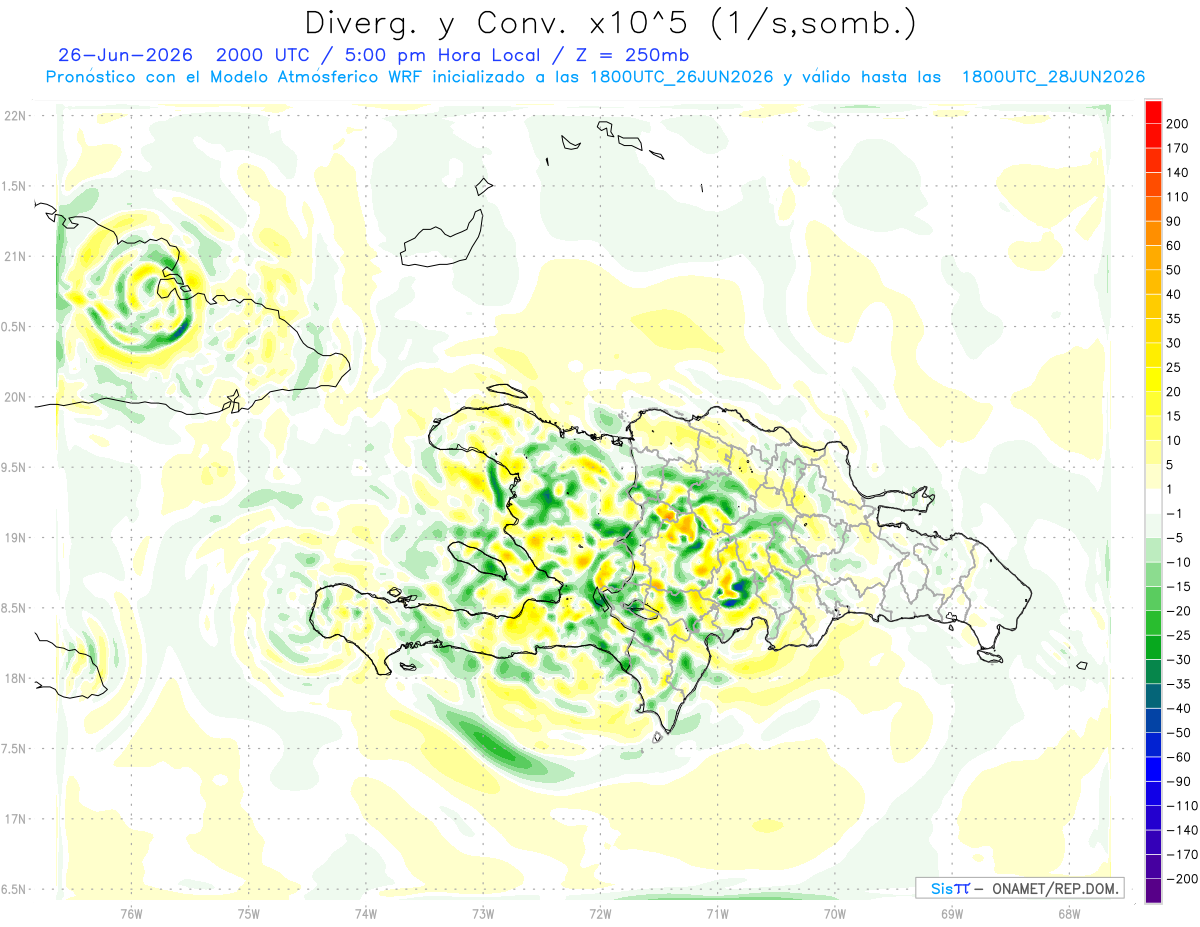Viewport: 1200px width, 927px height.
Task: Click the orange colorbar segment between 60 and 90
Action: 1154,233
